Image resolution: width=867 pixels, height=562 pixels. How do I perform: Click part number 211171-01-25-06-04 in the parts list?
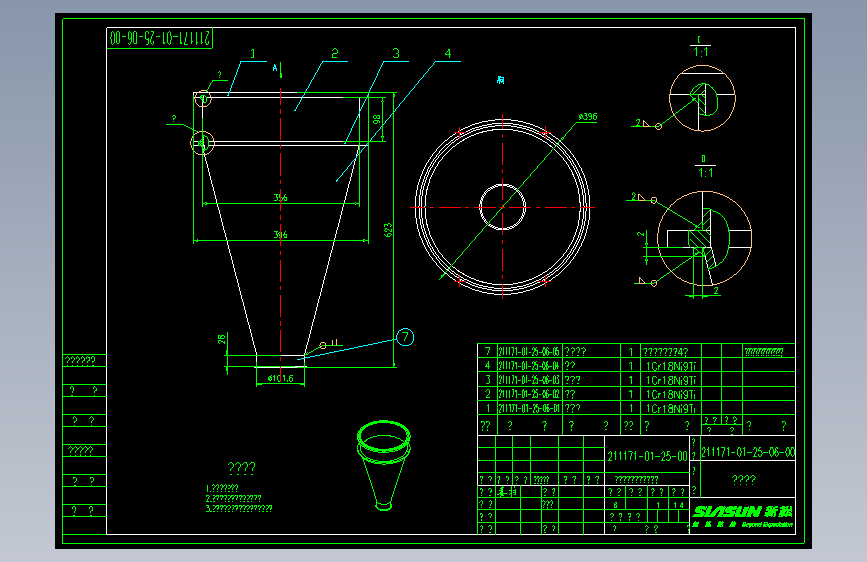[529, 366]
